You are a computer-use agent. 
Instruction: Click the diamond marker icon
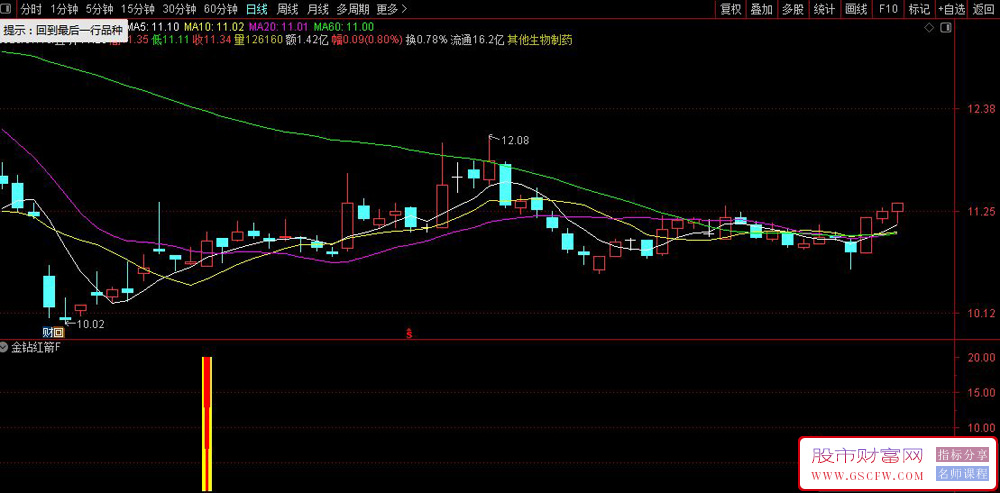coord(929,27)
